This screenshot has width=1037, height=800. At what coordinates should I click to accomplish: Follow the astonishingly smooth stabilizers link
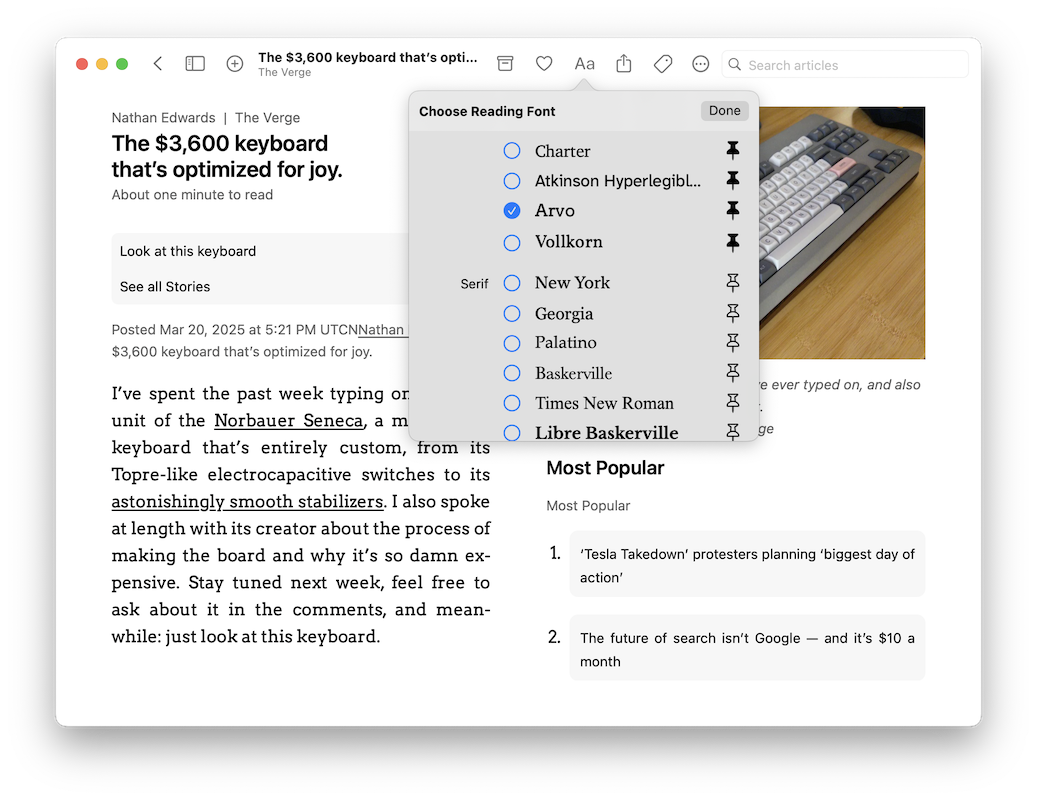247,501
